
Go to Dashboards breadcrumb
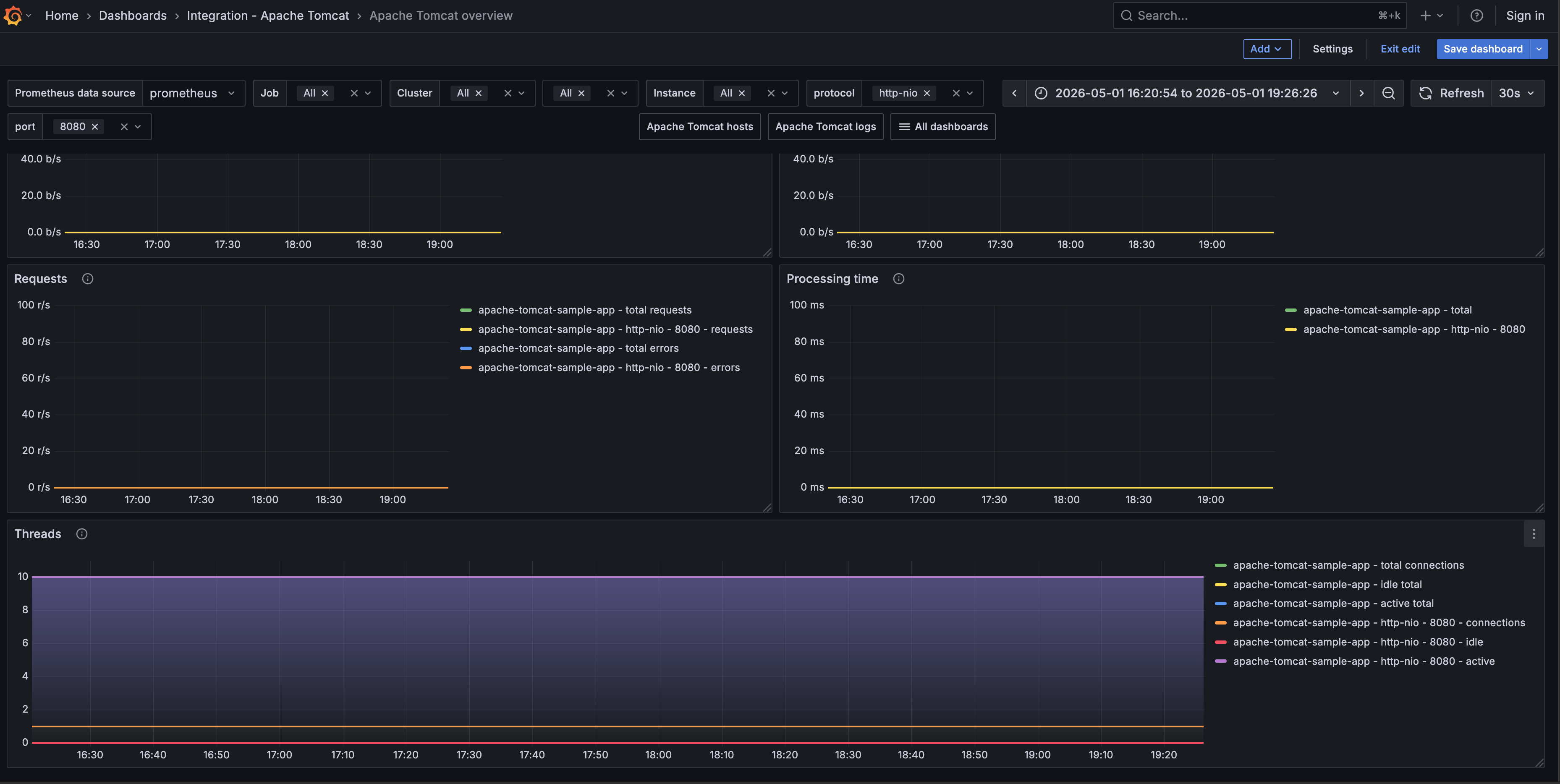133,16
